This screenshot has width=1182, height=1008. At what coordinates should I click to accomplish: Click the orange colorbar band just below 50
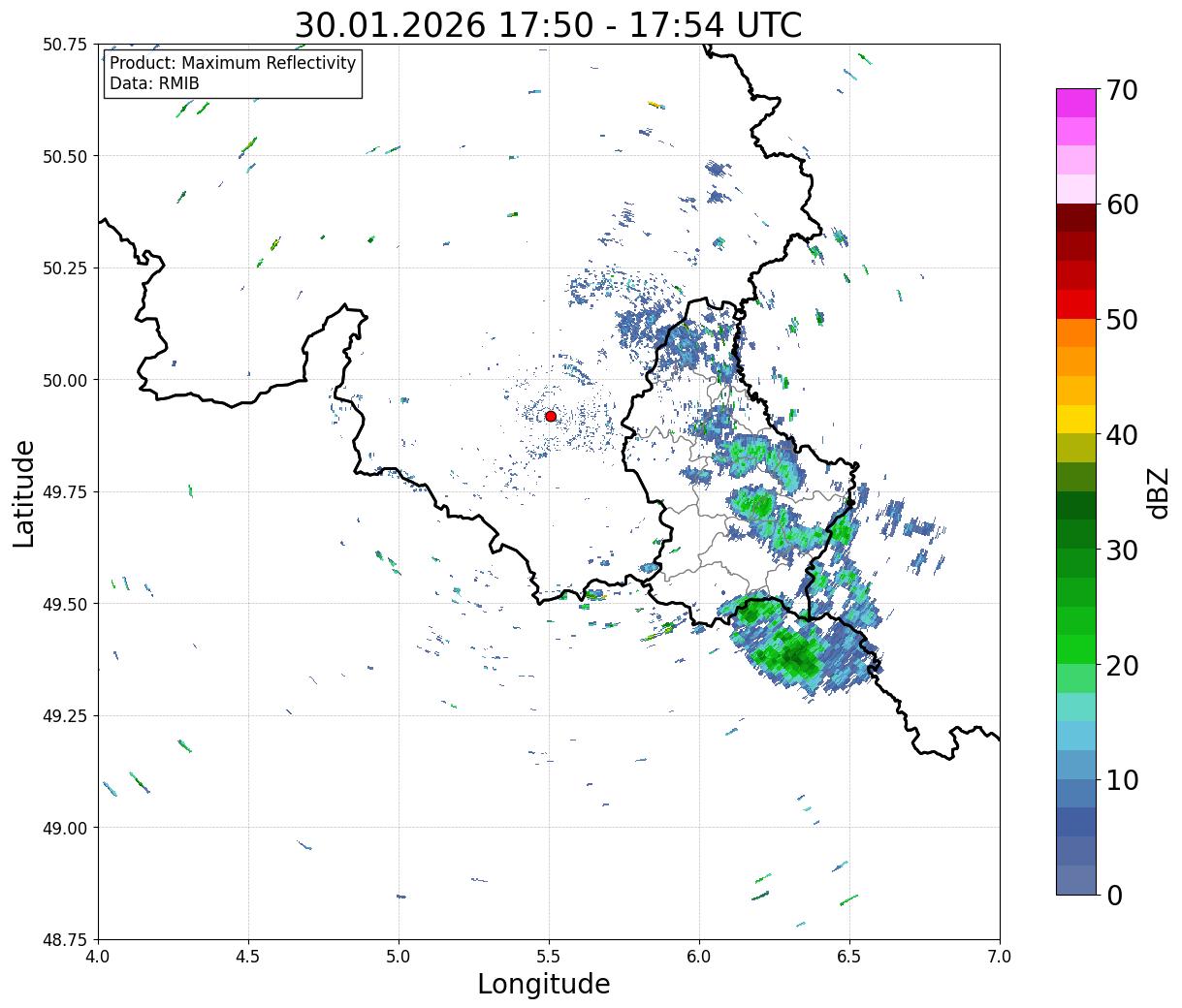(x=1076, y=333)
